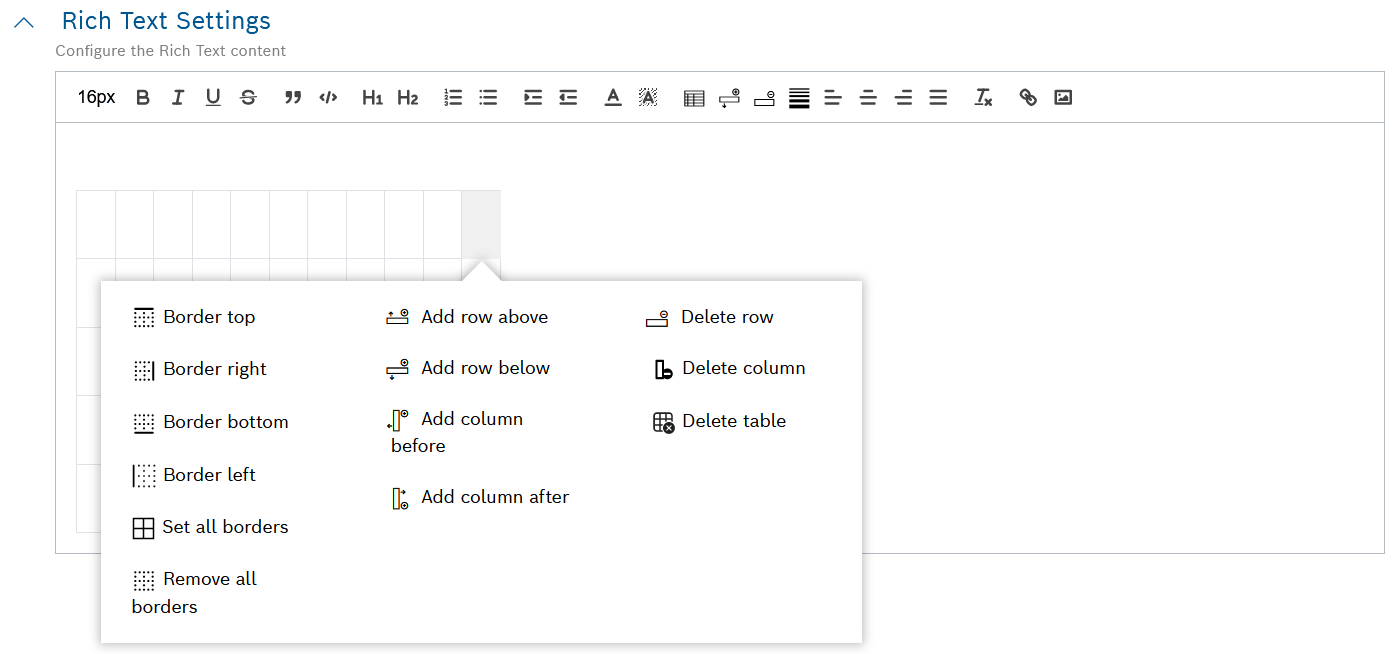1399x654 pixels.
Task: Toggle italic text formatting
Action: tap(178, 97)
